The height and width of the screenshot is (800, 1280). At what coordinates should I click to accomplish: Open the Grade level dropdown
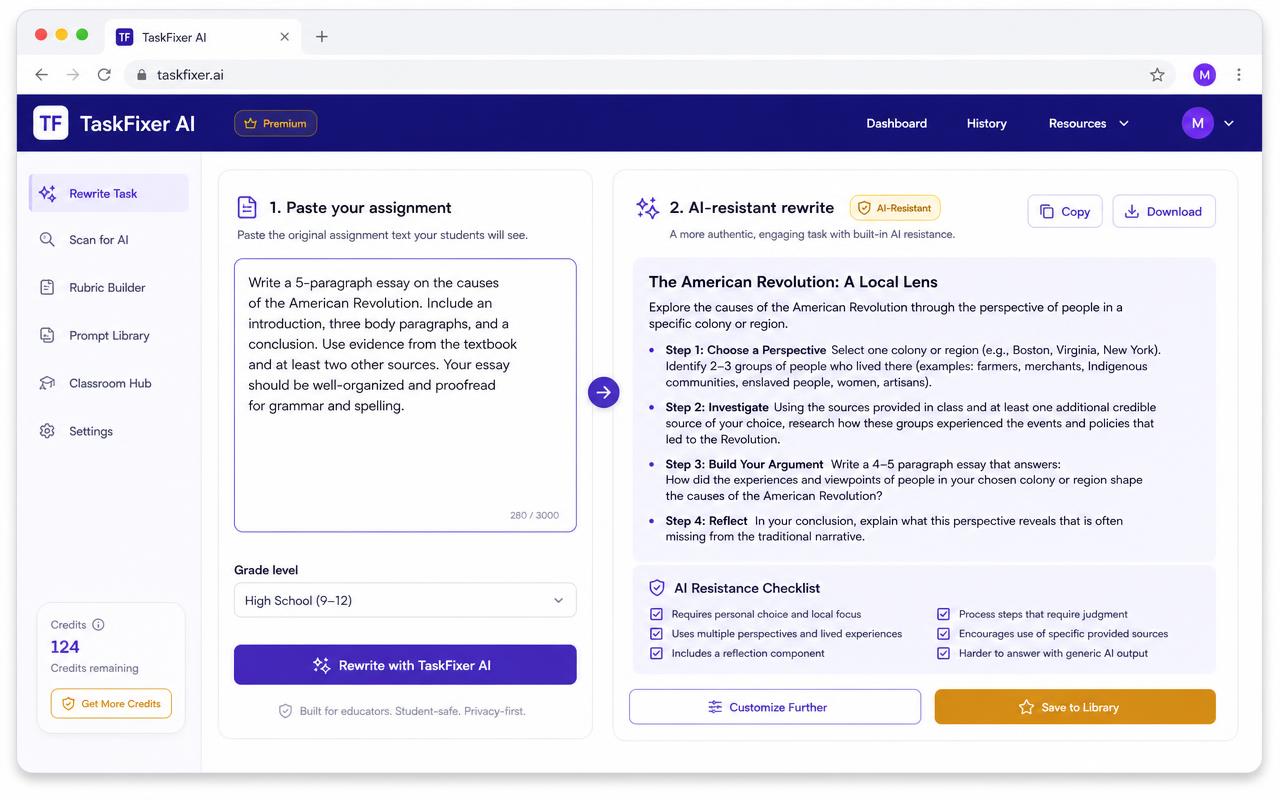[405, 600]
